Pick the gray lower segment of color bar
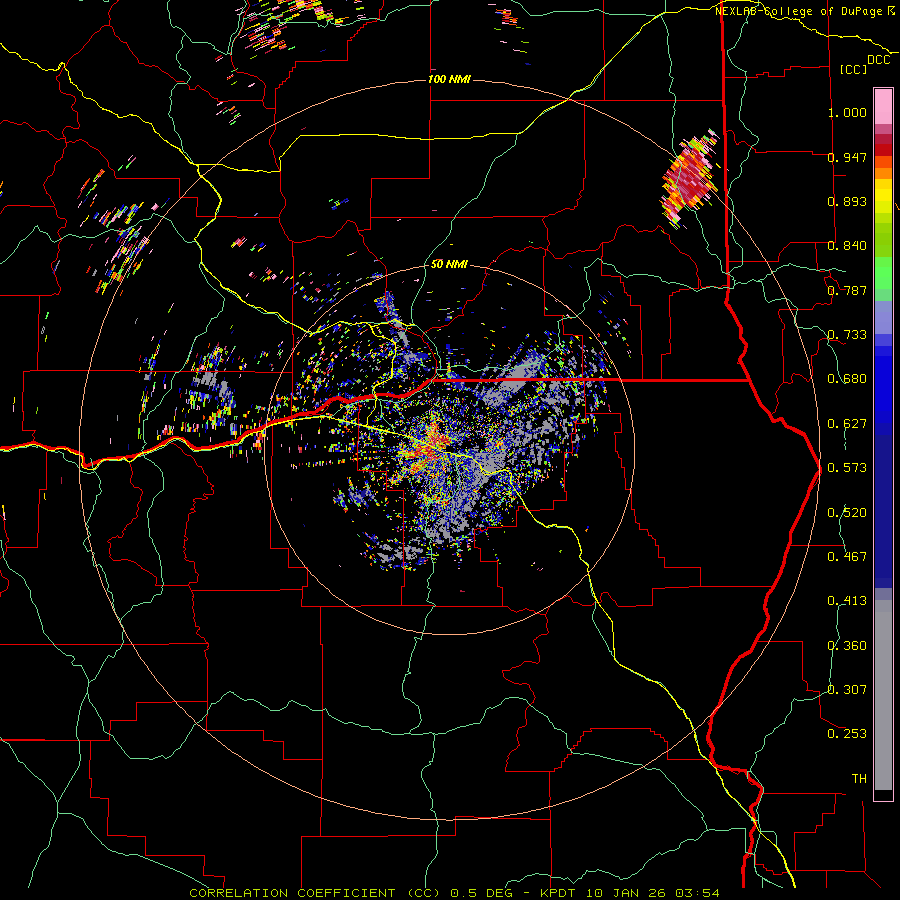Viewport: 900px width, 900px height. [883, 695]
